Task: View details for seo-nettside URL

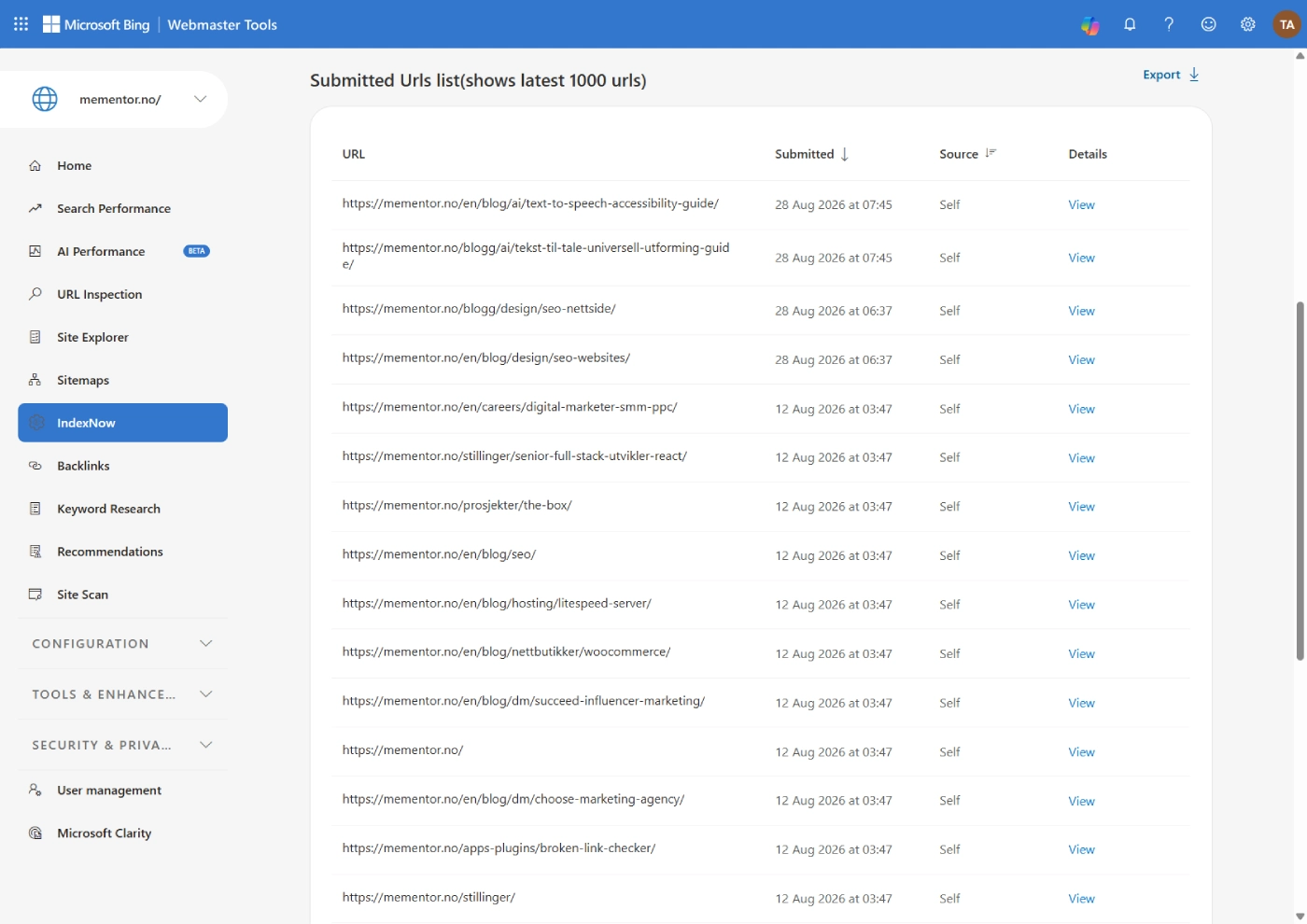Action: (x=1081, y=311)
